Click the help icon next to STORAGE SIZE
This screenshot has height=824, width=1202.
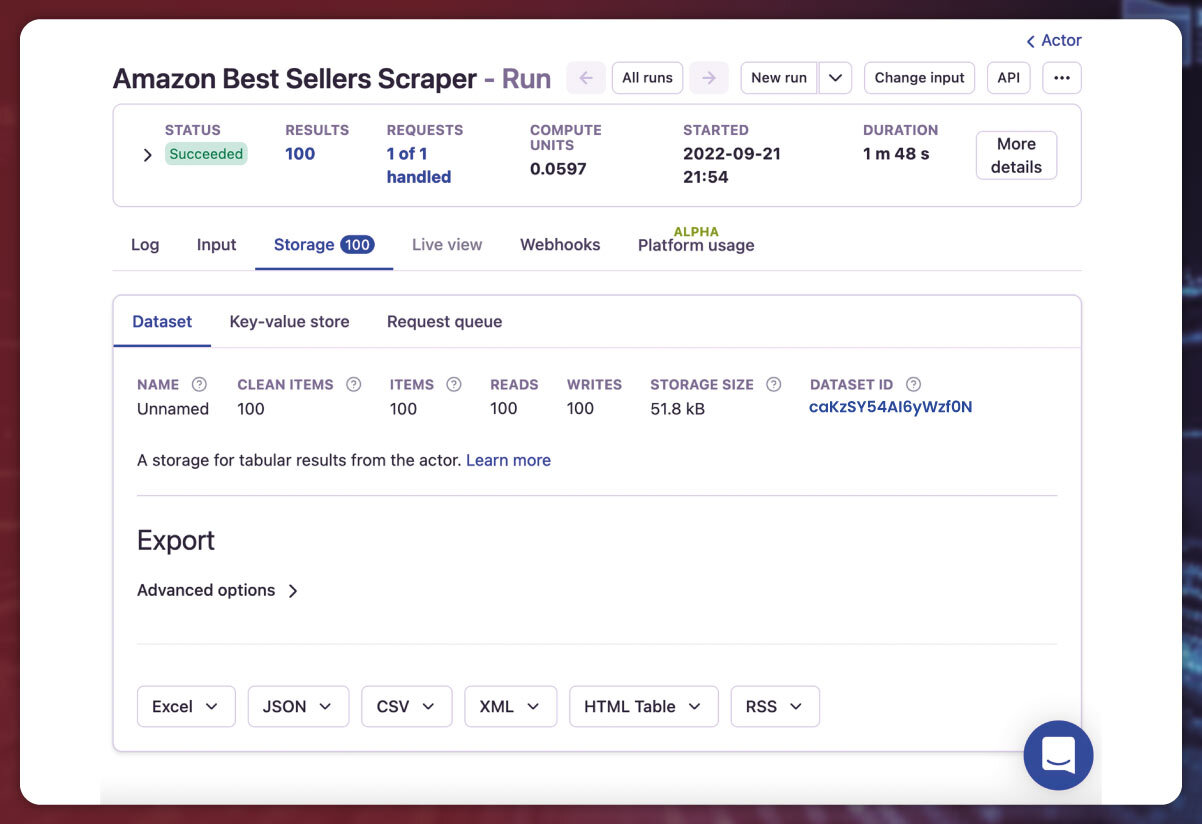pos(773,384)
